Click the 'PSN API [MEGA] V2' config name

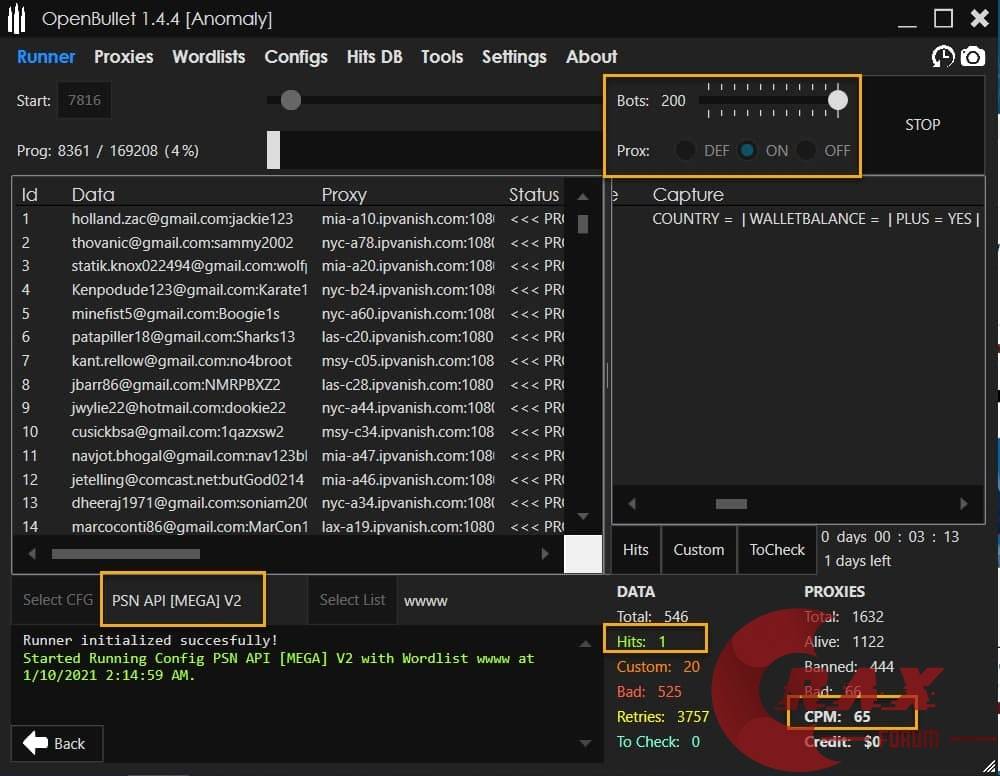[x=176, y=600]
